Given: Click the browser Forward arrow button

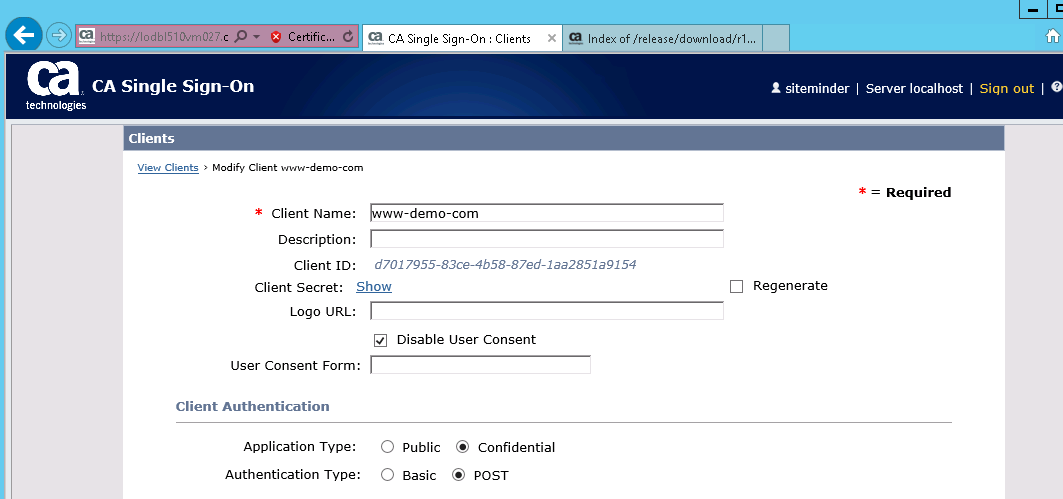Looking at the screenshot, I should pos(60,35).
